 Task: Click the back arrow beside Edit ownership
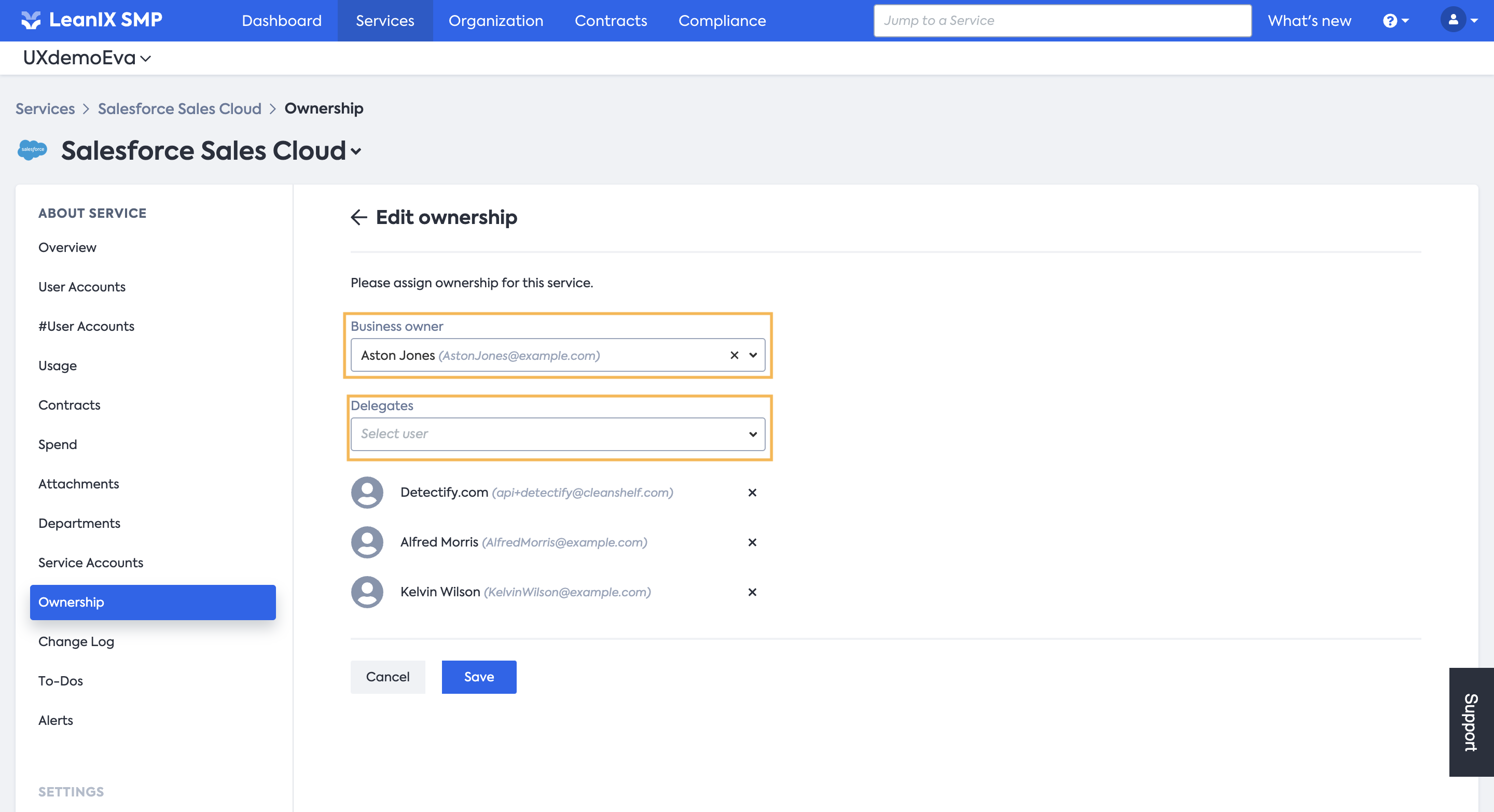point(358,217)
